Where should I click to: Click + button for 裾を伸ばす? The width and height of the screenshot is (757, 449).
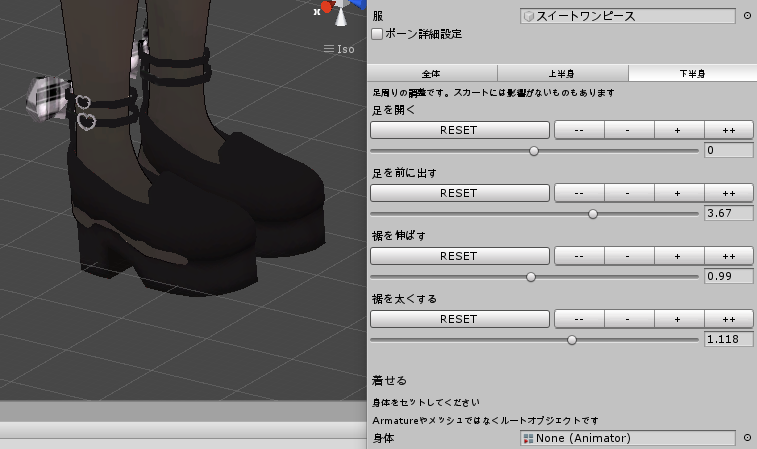click(x=679, y=256)
